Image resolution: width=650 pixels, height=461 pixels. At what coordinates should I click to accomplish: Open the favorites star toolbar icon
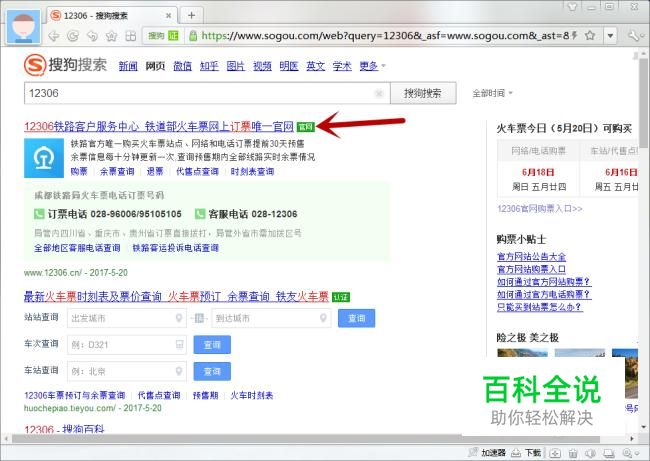tap(112, 36)
